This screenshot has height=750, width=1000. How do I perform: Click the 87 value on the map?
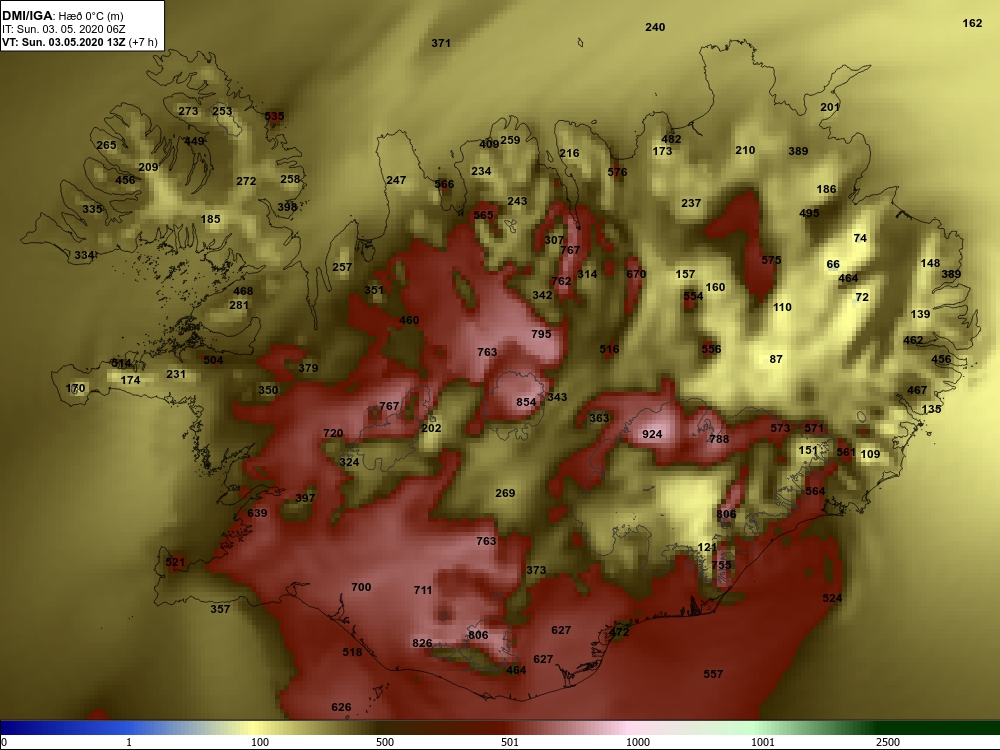pos(776,359)
